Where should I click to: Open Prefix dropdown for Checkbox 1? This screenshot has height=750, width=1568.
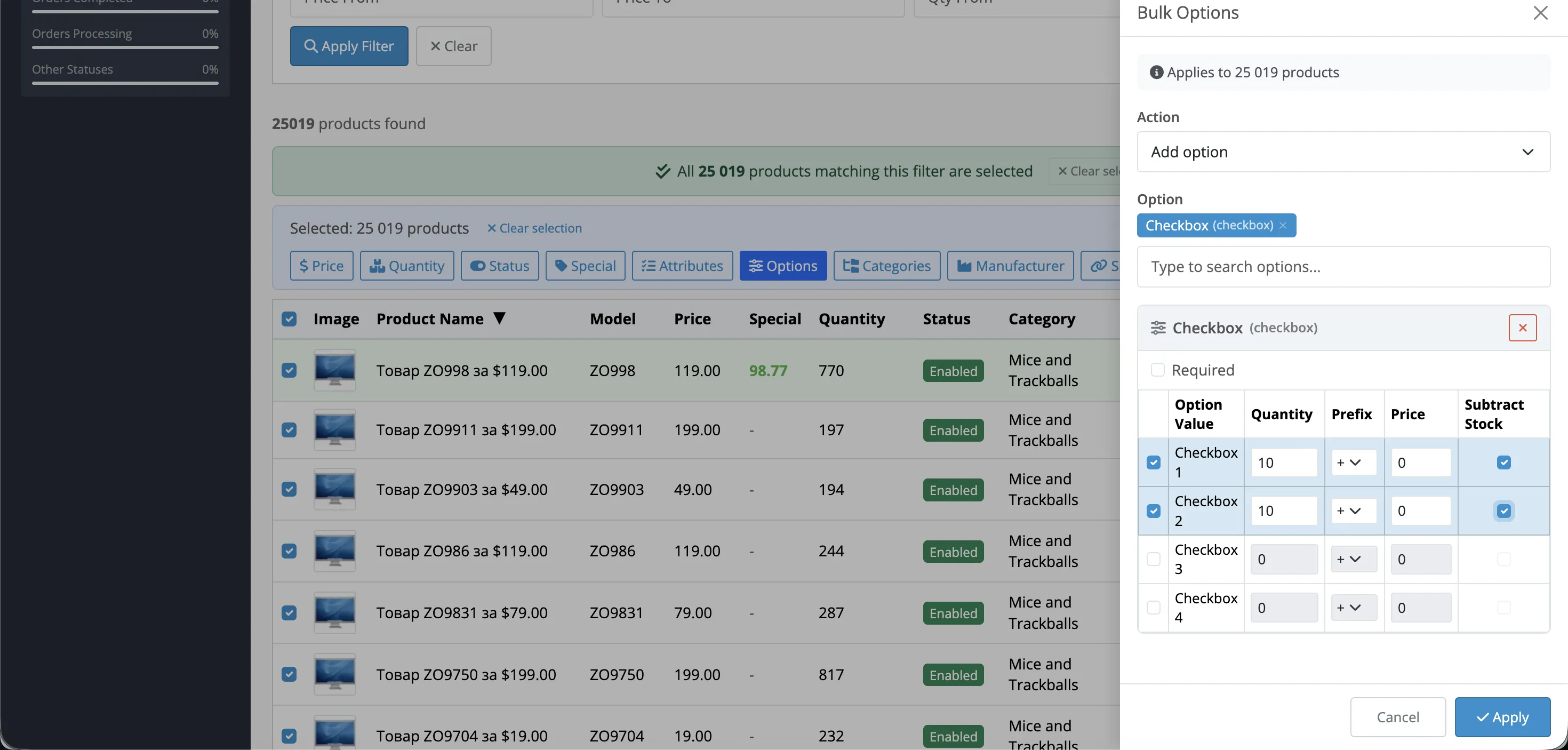point(1354,462)
